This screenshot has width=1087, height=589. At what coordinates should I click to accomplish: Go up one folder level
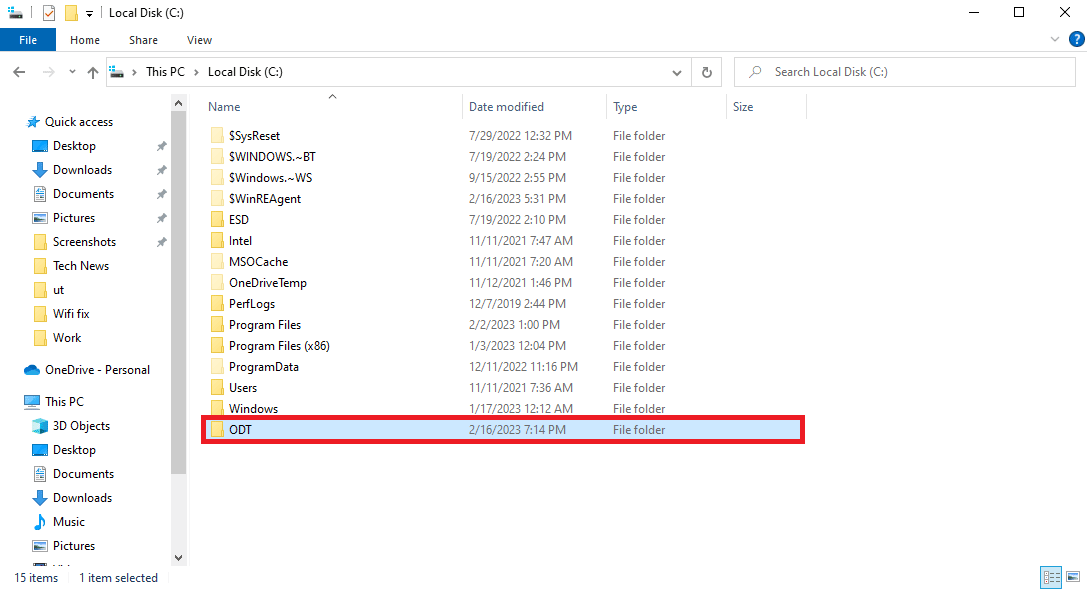[x=93, y=72]
